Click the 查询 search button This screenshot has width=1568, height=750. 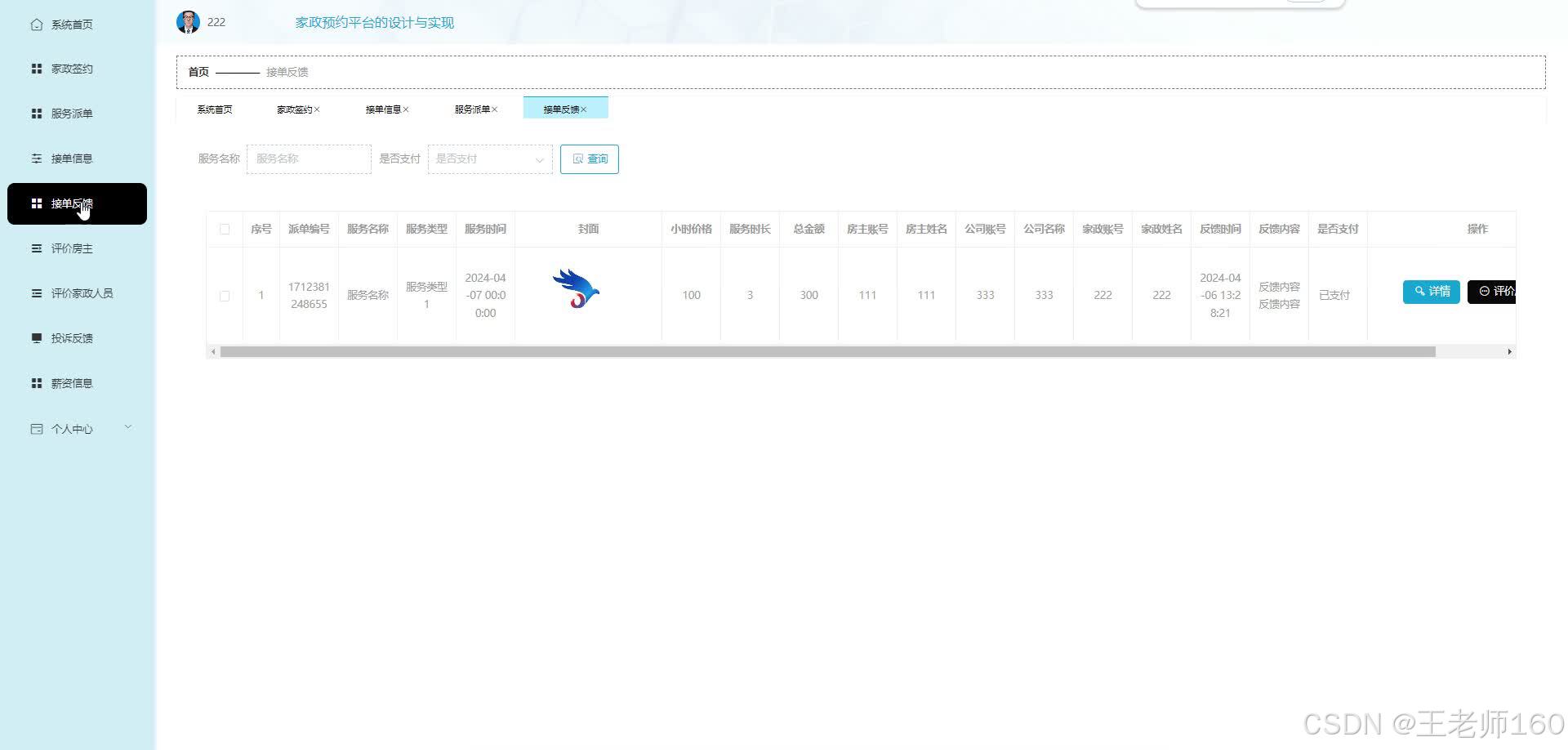(x=590, y=159)
